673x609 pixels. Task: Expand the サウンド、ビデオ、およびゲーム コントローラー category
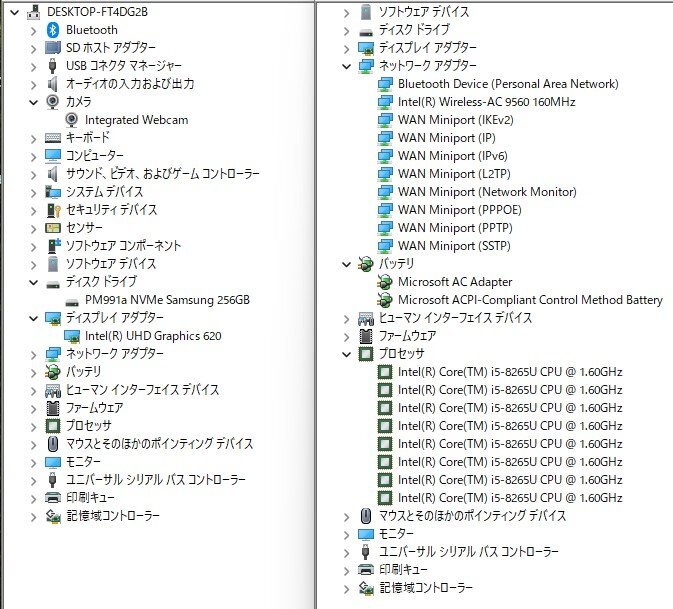click(33, 174)
